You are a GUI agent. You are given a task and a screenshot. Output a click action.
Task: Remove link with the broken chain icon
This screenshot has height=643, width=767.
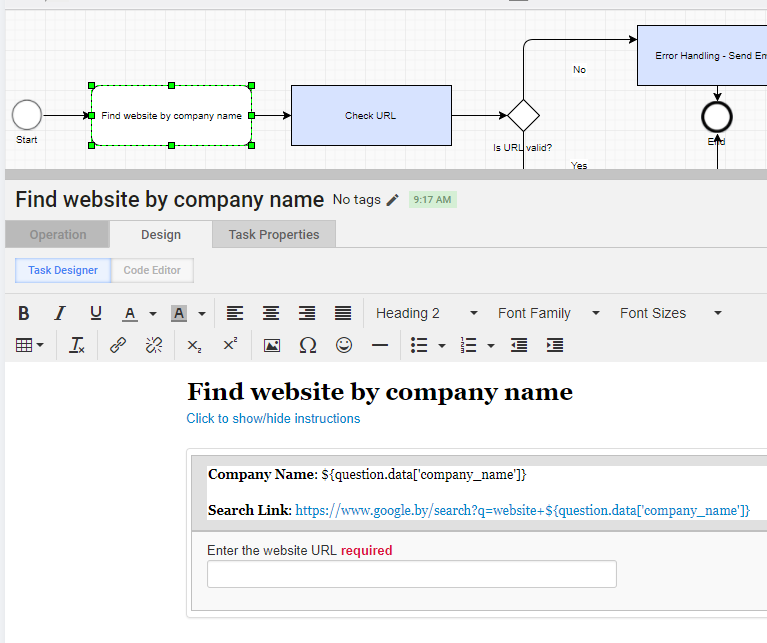(154, 345)
